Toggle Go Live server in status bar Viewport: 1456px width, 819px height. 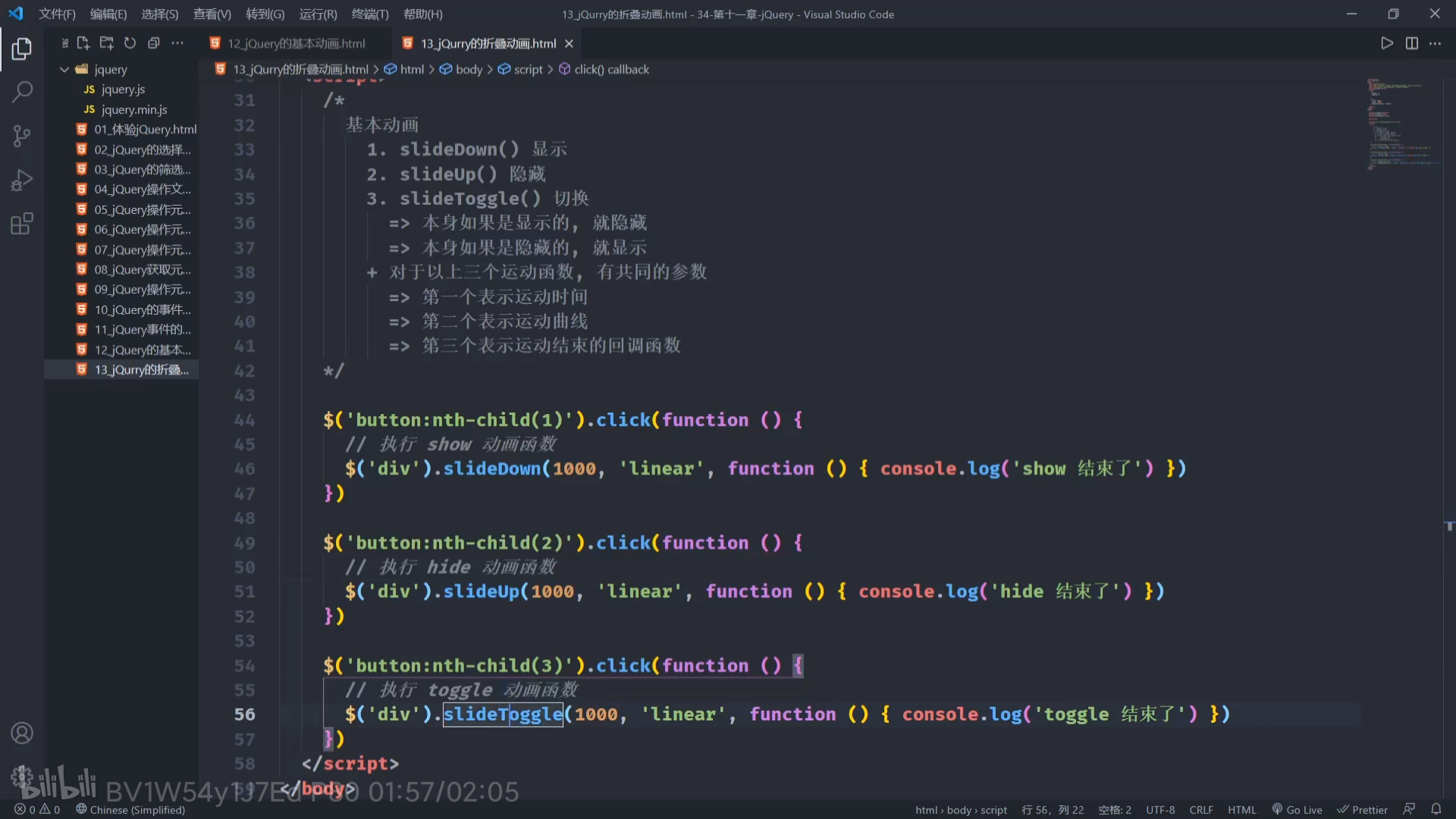(x=1297, y=810)
